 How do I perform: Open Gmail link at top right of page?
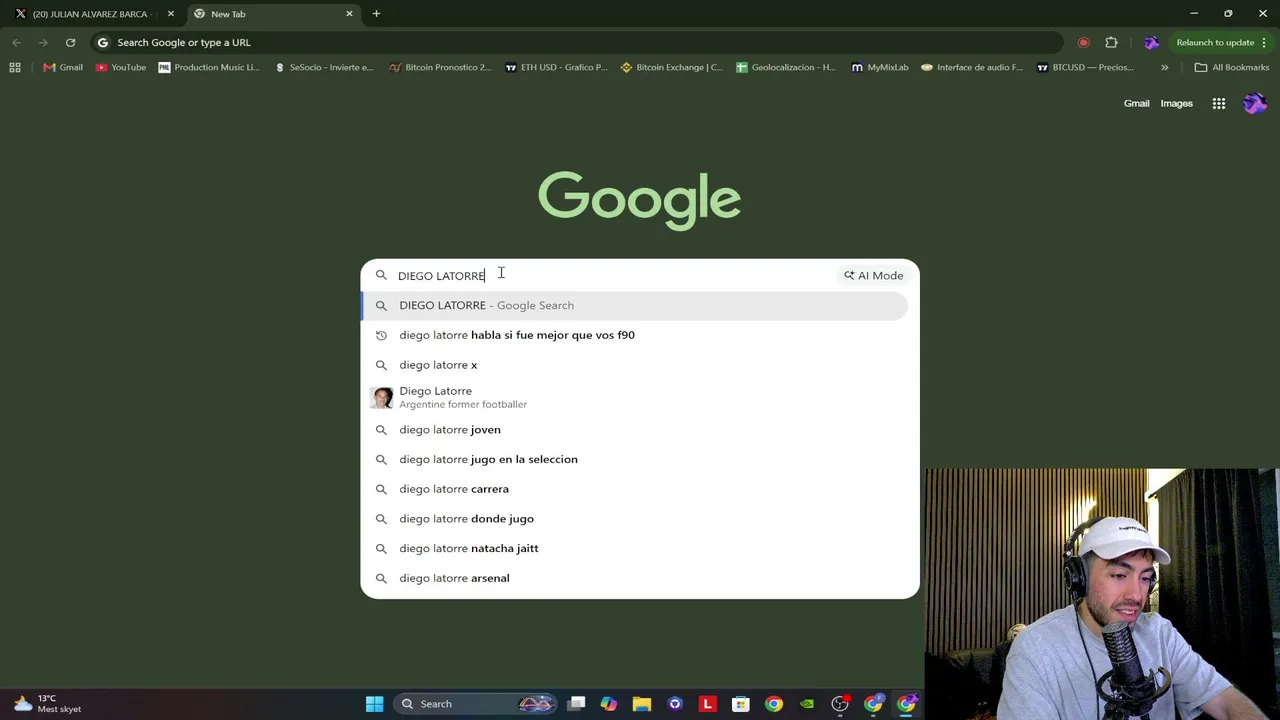click(1136, 103)
